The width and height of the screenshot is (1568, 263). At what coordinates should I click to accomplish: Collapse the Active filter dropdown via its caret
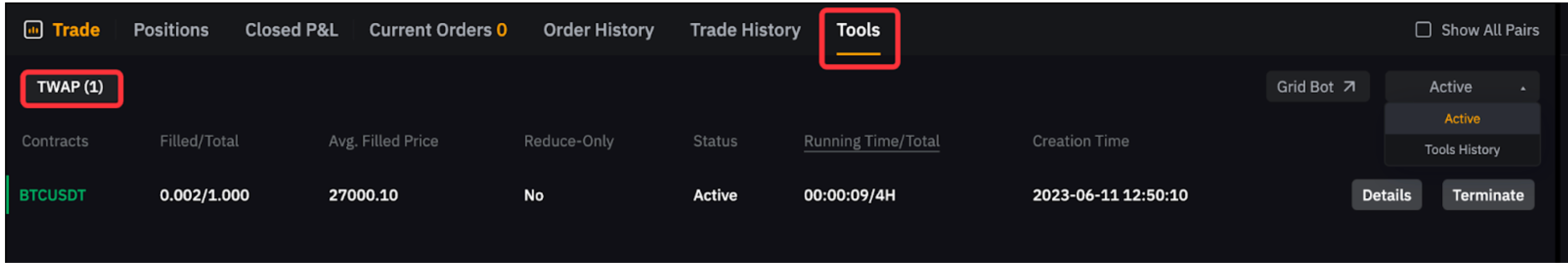coord(1522,88)
